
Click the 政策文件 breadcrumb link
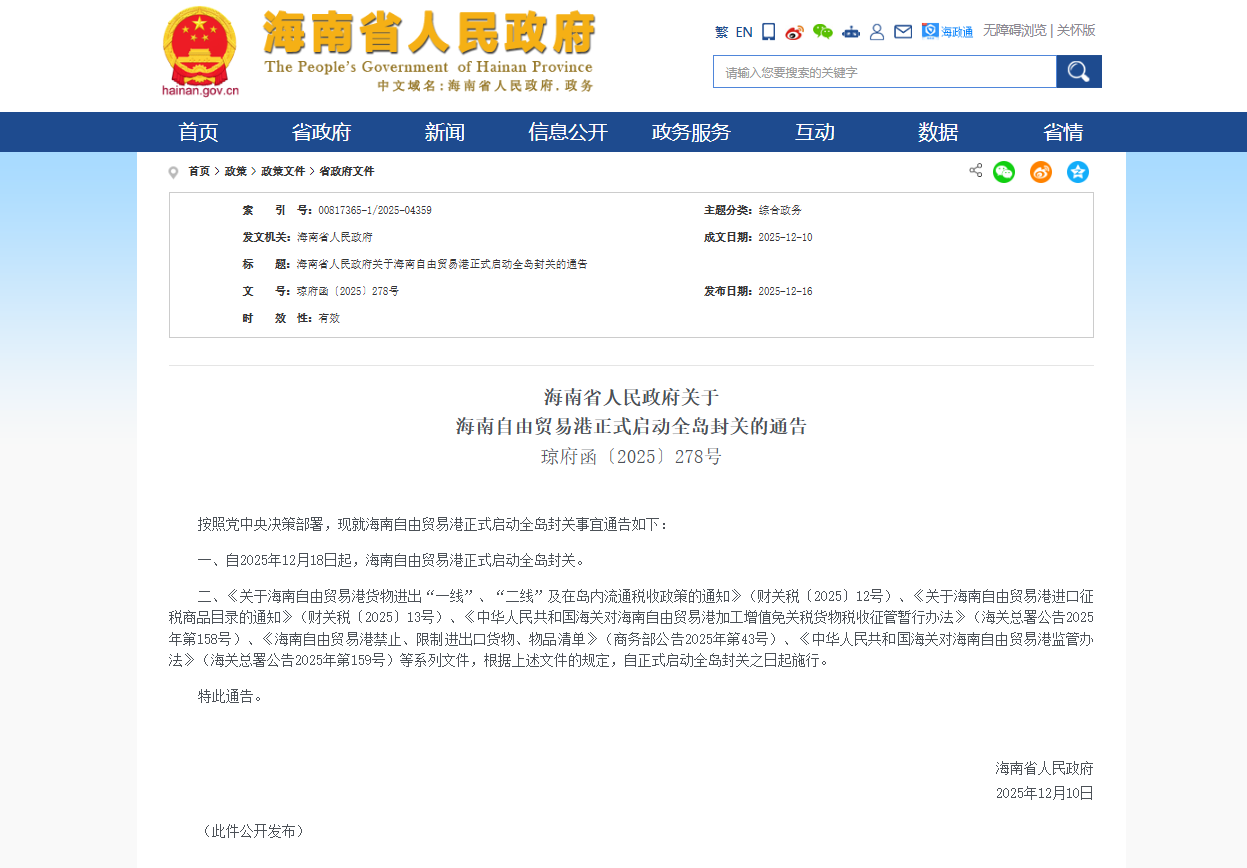(x=283, y=171)
